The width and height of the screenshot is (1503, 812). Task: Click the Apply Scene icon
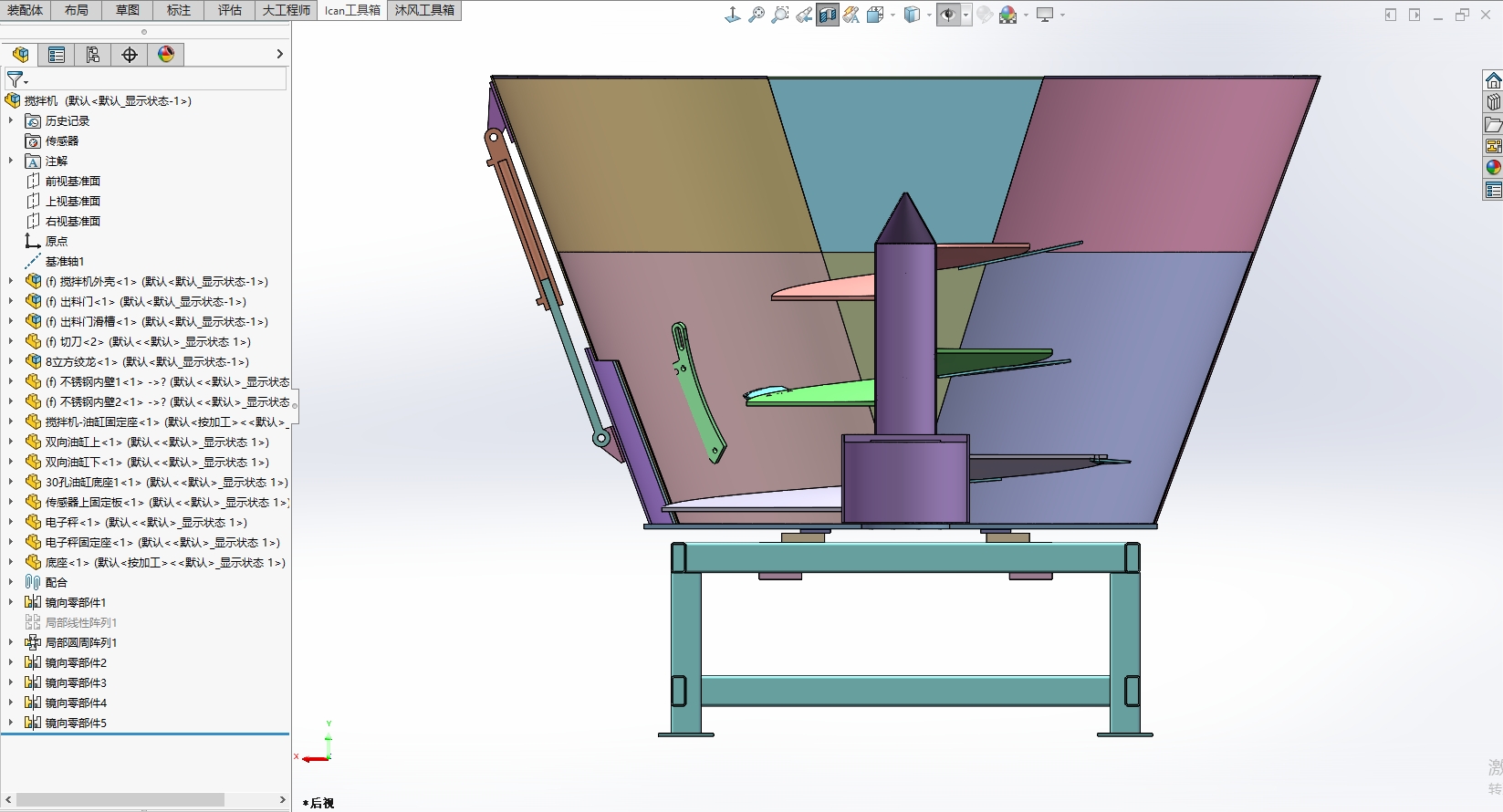click(x=1008, y=15)
